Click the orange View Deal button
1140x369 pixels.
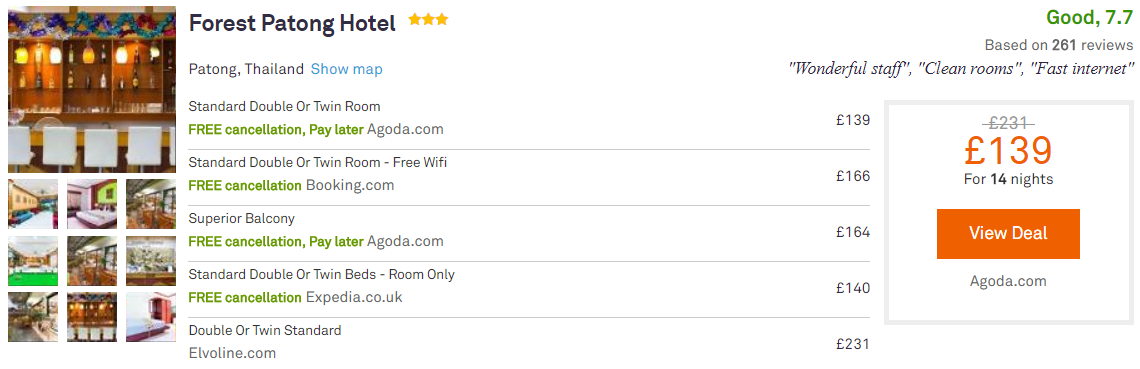click(1008, 234)
